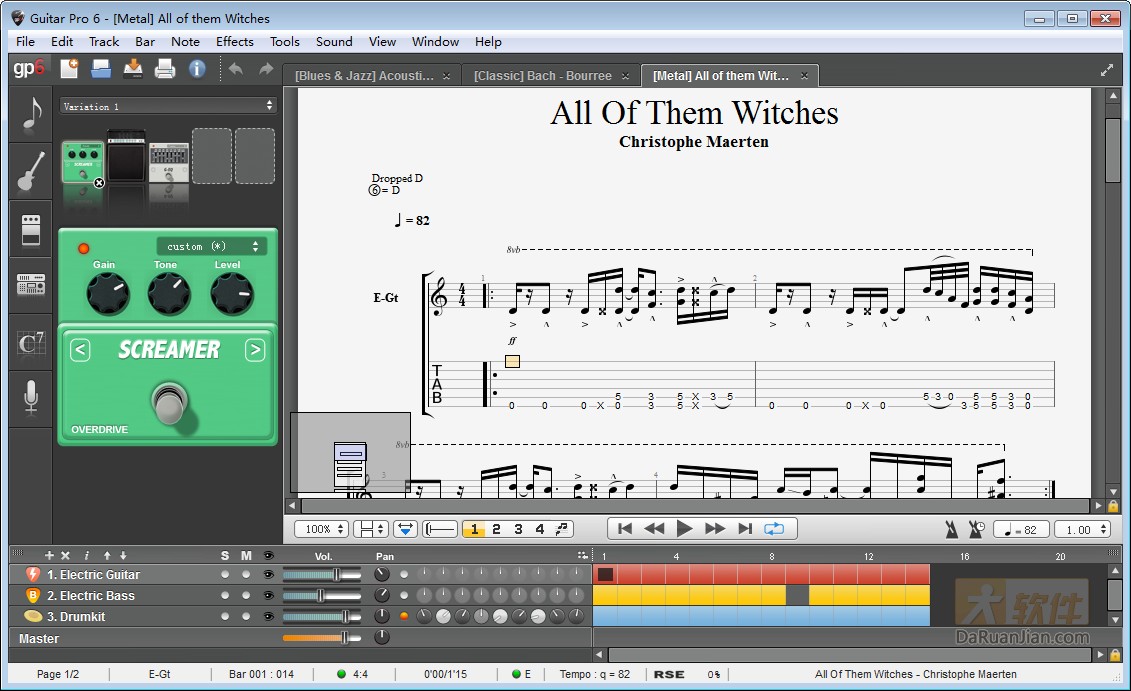Open the Sound menu
1131x691 pixels.
click(x=334, y=42)
